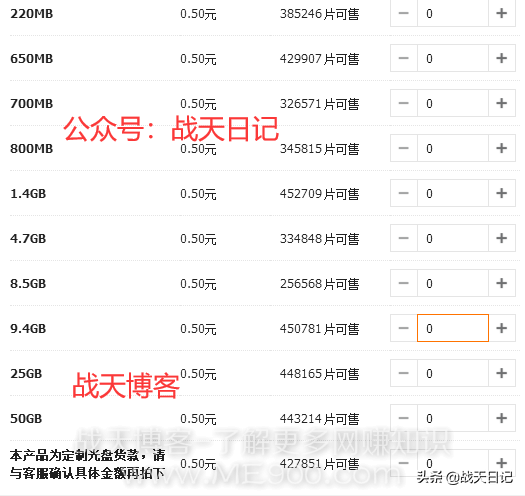Decrease quantity for the 4.7GB disc
Screen dimensions: 525x496
pos(404,238)
